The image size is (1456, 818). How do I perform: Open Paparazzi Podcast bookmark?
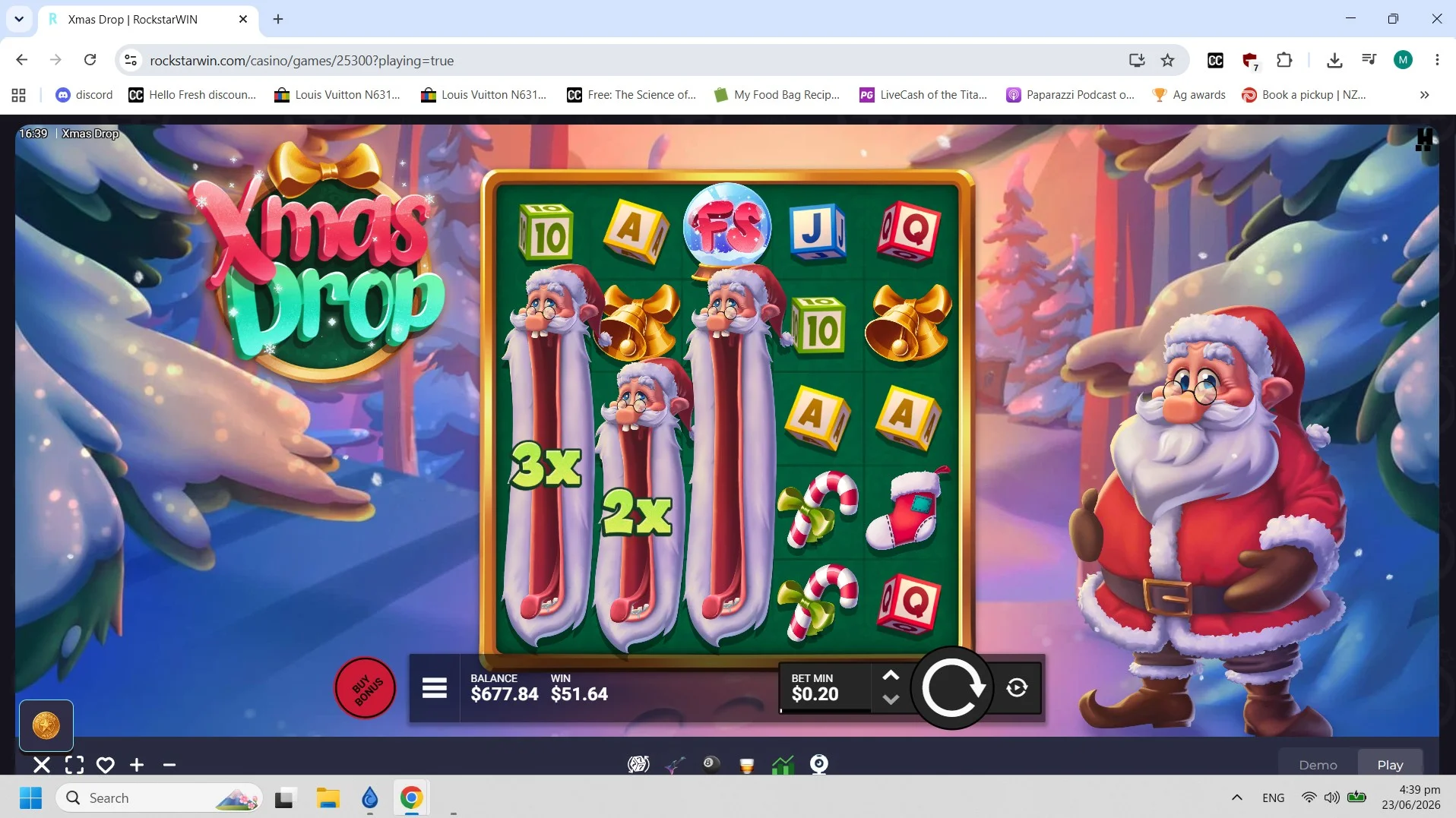coord(1070,95)
